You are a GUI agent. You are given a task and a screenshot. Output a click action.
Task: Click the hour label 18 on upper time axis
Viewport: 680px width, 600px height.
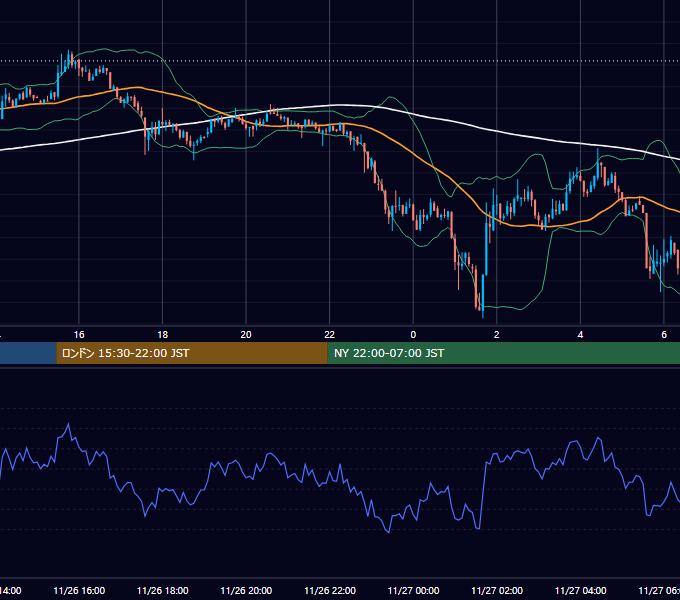click(163, 335)
